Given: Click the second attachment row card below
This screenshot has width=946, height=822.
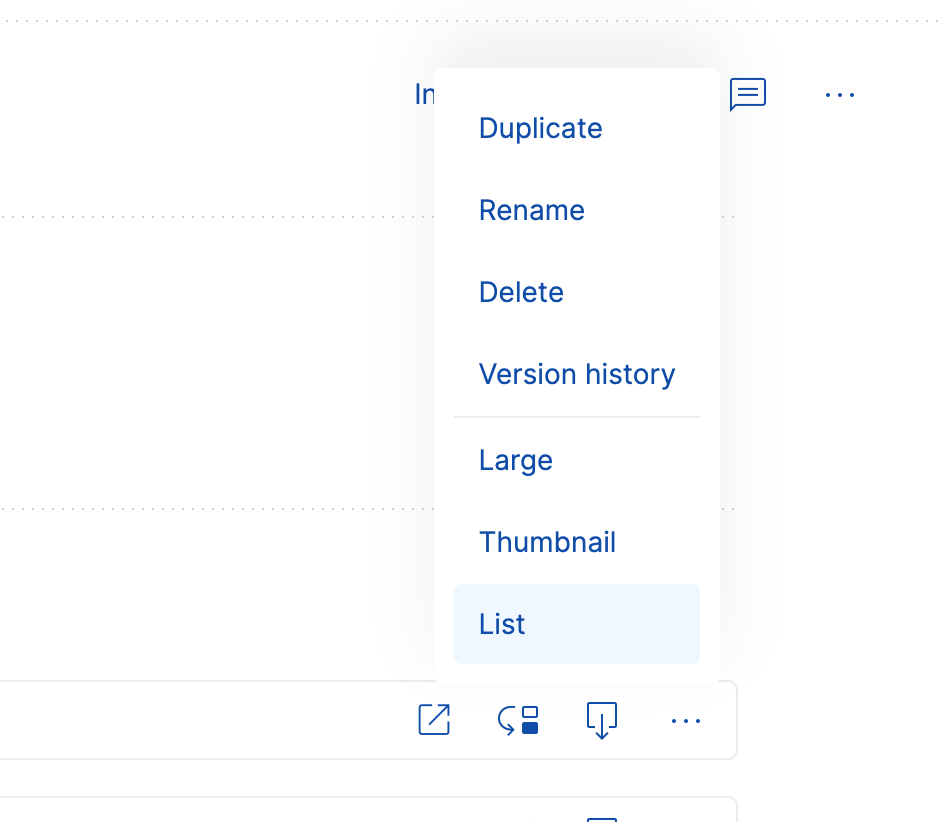Looking at the screenshot, I should pos(200,811).
